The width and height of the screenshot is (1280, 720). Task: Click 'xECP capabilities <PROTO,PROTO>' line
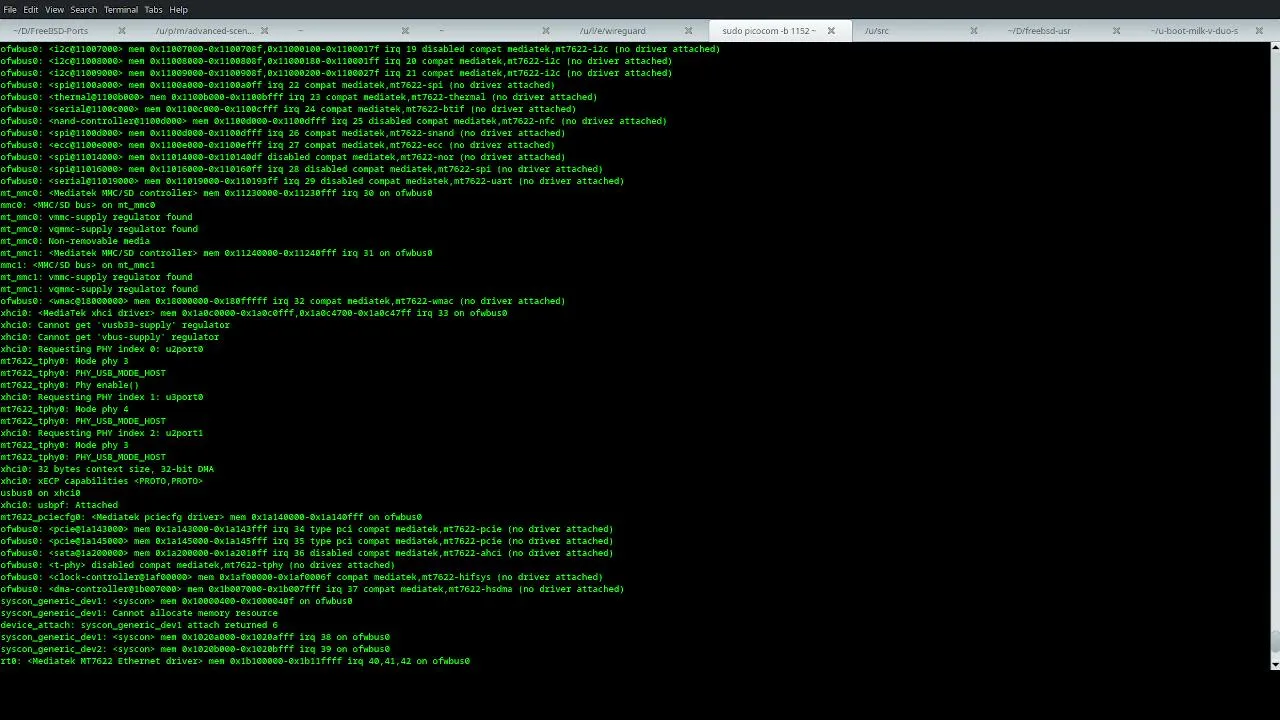[102, 481]
